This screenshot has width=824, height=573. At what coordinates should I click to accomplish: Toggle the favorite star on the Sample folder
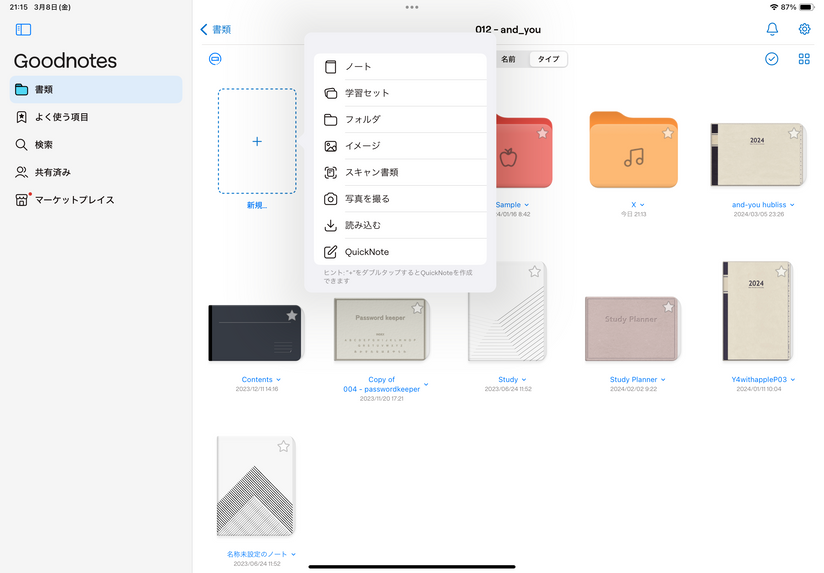pyautogui.click(x=542, y=134)
